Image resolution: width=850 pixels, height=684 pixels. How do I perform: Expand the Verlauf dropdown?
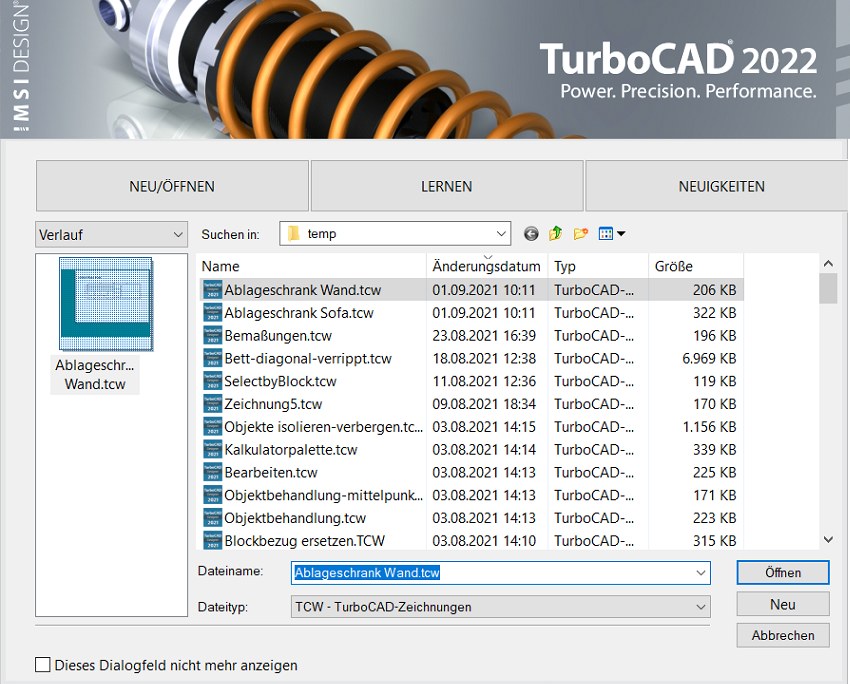click(111, 235)
